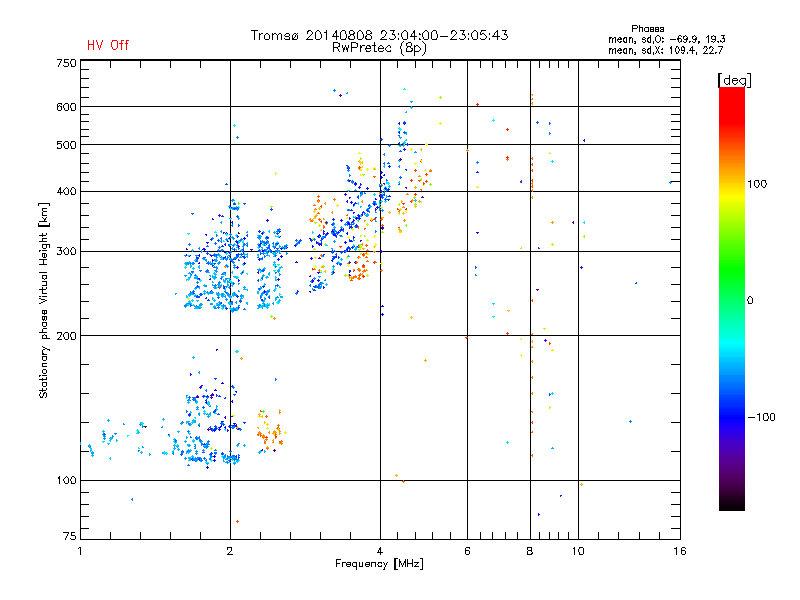Click the 'Phases' statistics heading
Image resolution: width=800 pixels, height=600 pixels.
pos(647,29)
